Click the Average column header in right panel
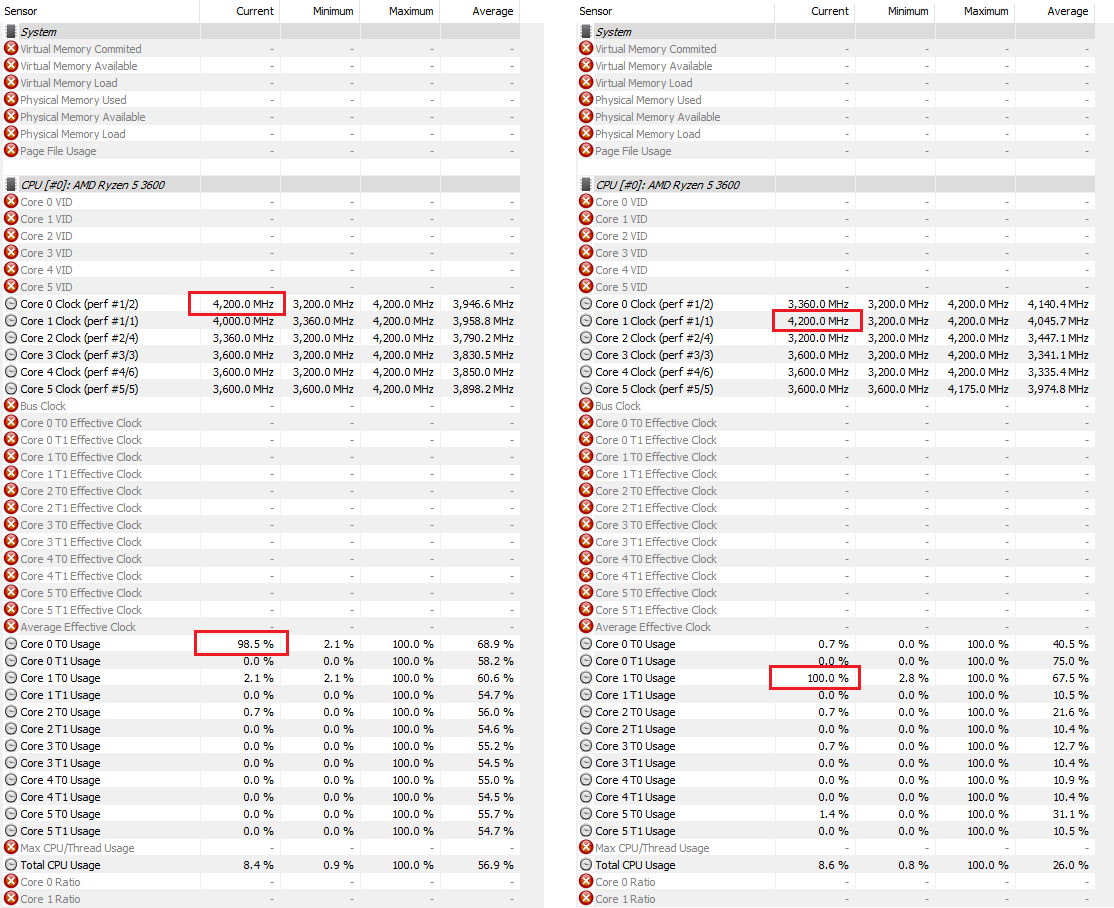 [1067, 11]
